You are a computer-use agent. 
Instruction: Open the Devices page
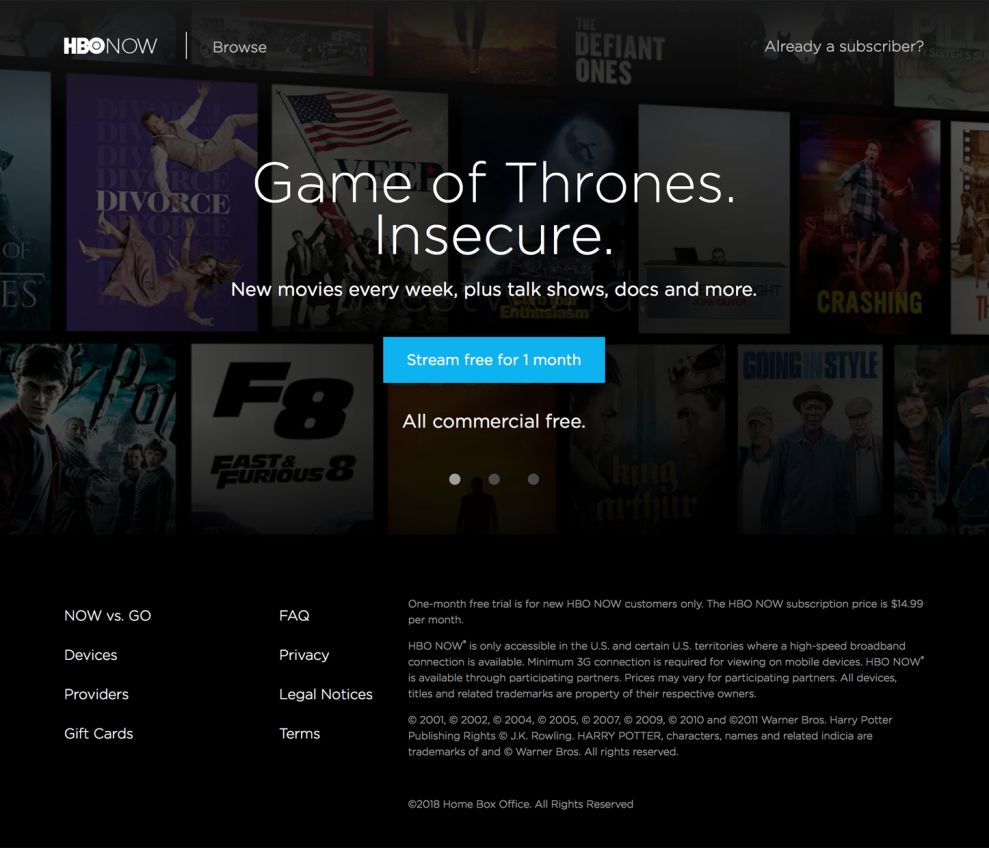tap(90, 654)
